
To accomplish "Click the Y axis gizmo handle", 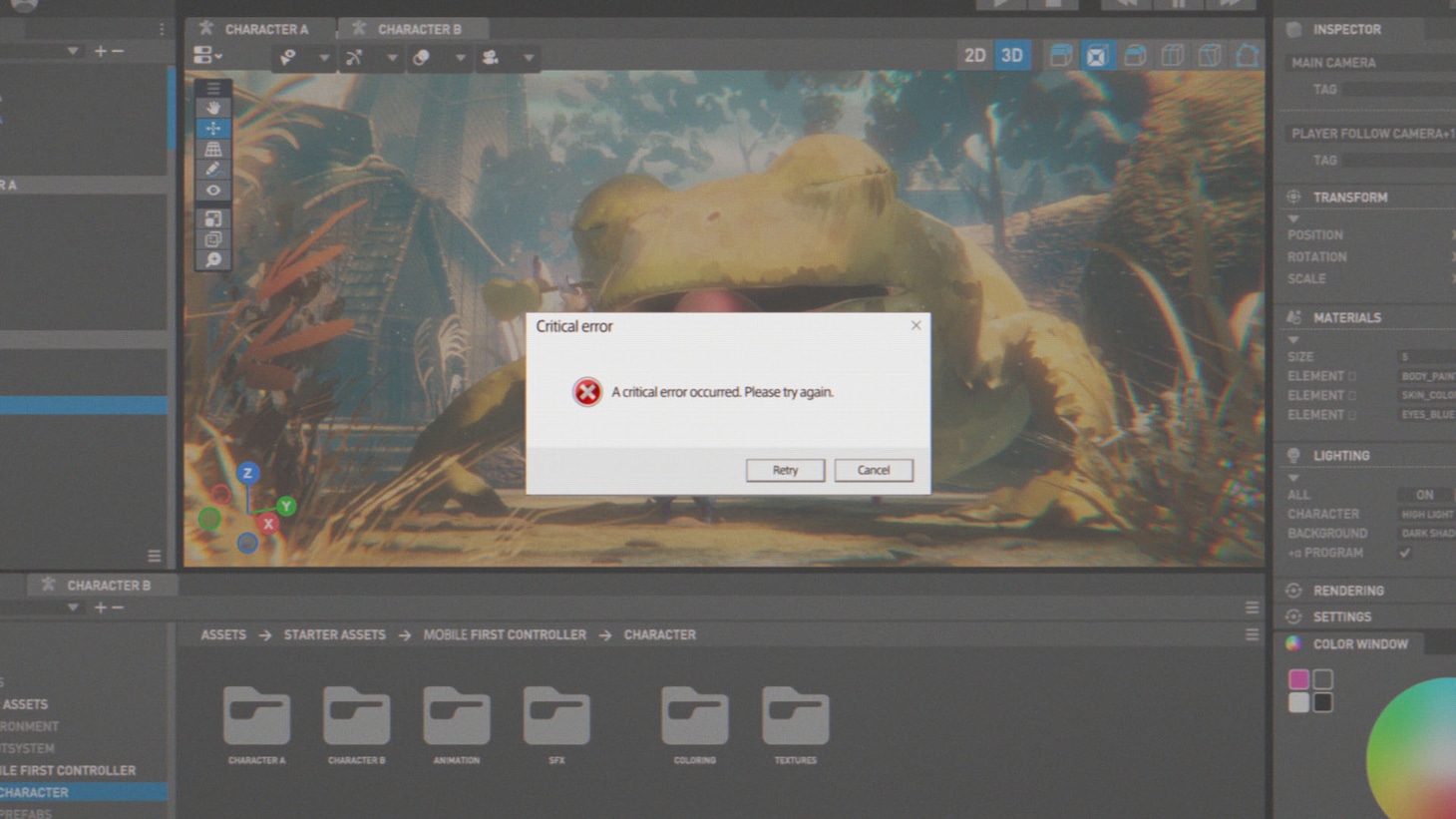I will (x=286, y=507).
